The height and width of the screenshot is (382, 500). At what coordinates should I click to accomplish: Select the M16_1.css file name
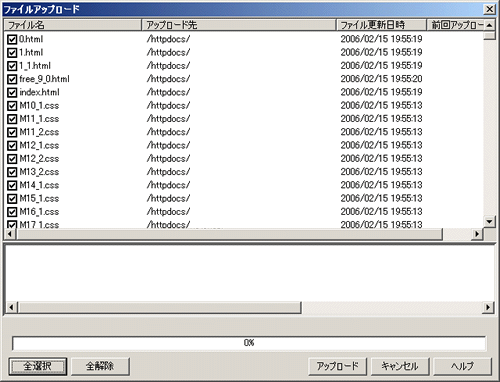(39, 212)
